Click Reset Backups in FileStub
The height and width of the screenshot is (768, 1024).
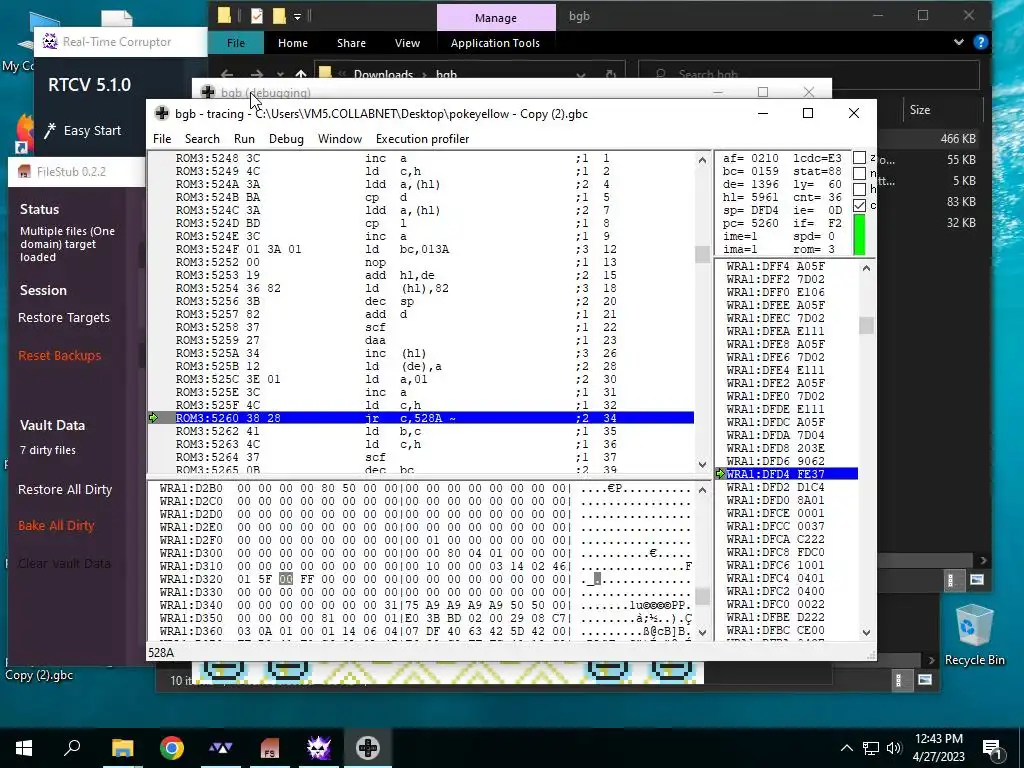click(59, 356)
